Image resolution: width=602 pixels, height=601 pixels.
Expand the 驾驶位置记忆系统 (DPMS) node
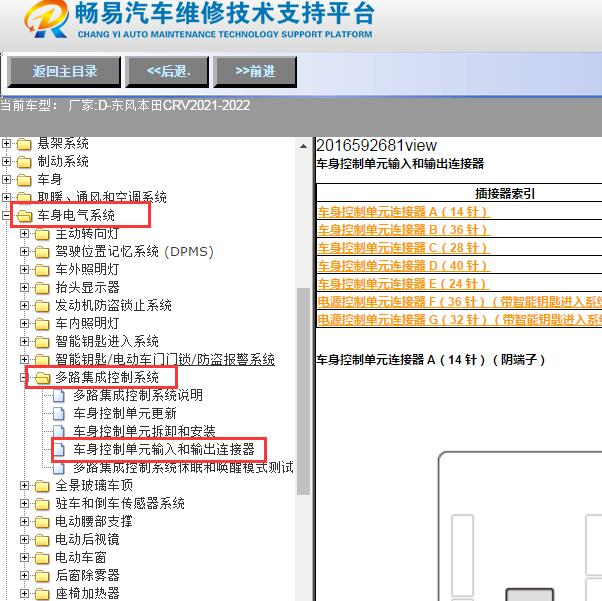coord(24,252)
